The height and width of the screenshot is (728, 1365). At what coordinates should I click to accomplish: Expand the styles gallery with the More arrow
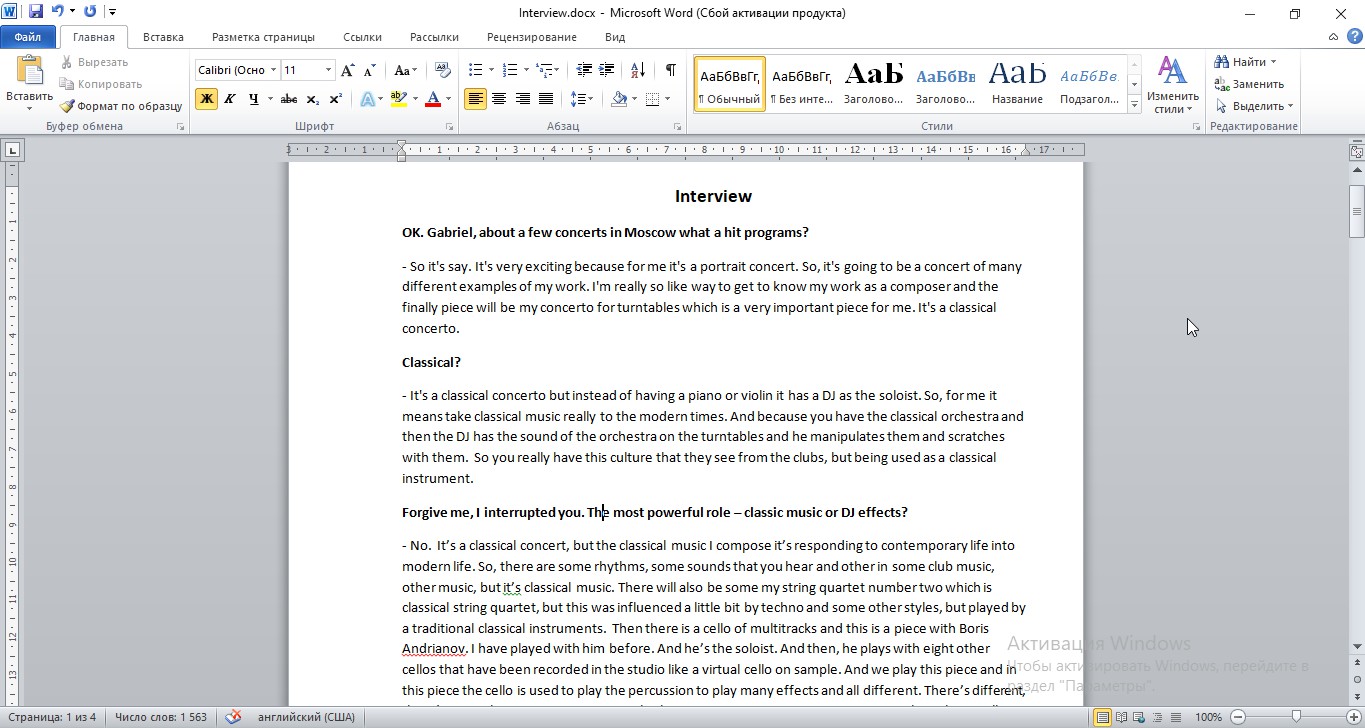[x=1135, y=105]
